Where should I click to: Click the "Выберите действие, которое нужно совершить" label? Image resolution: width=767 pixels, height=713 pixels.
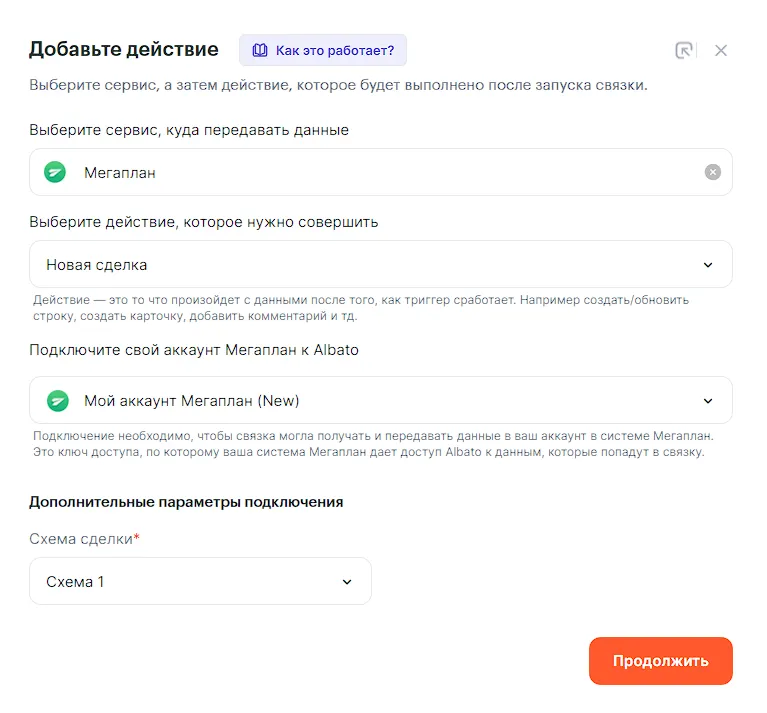click(203, 222)
